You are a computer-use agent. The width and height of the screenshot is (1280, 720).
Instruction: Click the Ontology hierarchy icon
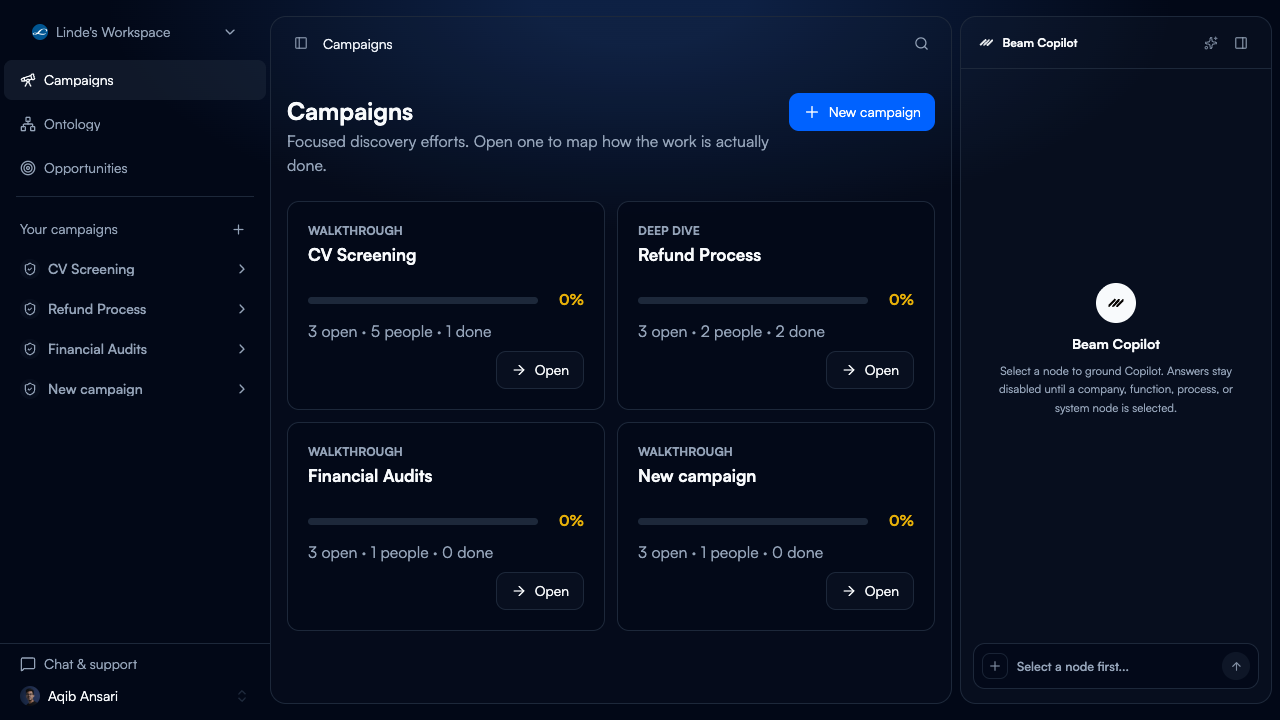pyautogui.click(x=28, y=124)
